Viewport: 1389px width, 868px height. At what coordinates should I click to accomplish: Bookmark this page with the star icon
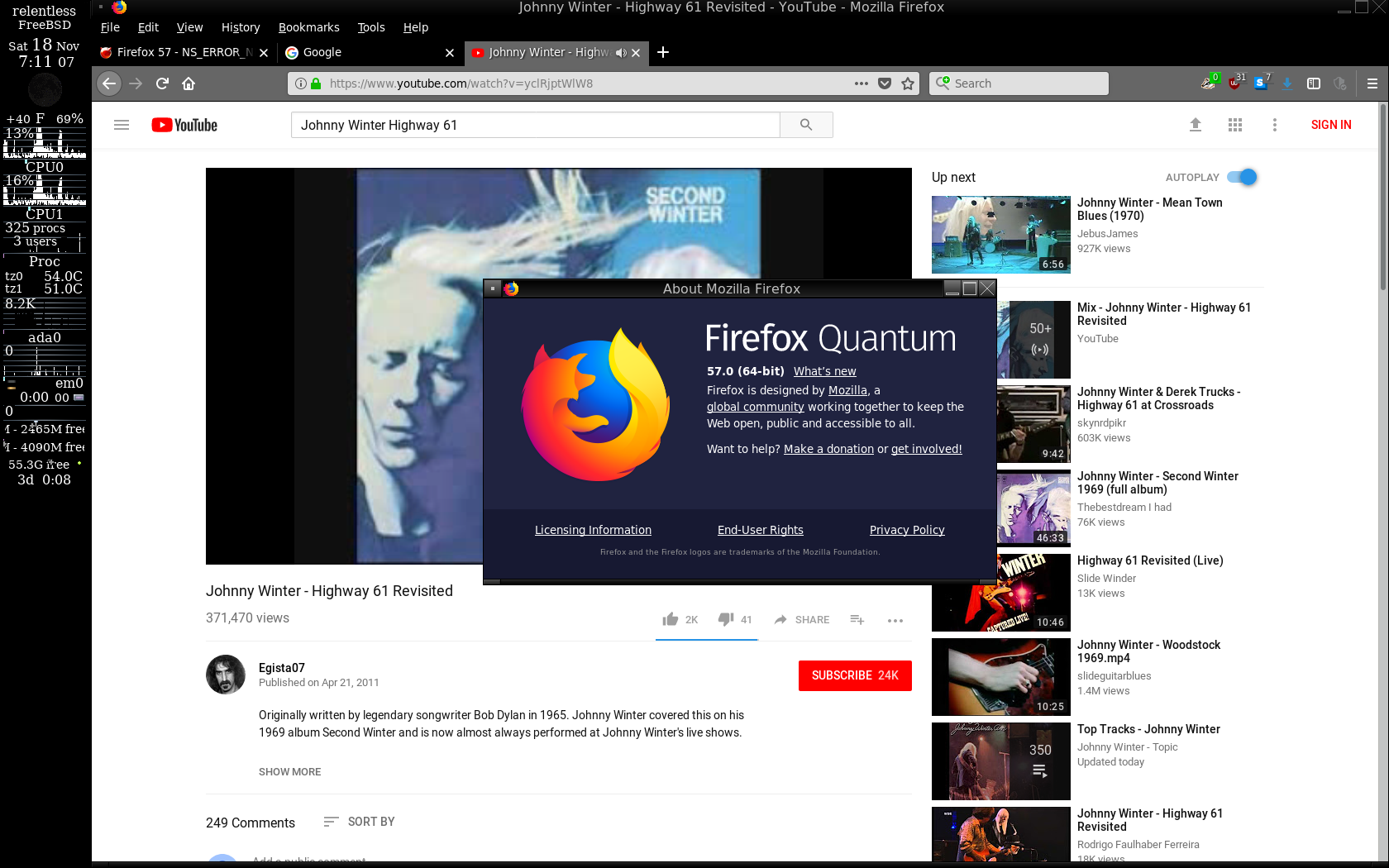[908, 83]
